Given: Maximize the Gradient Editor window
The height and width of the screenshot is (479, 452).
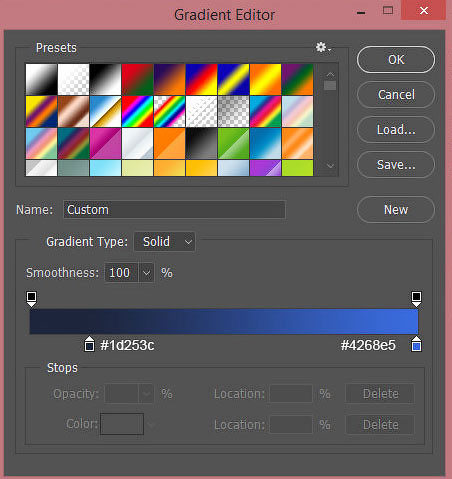Looking at the screenshot, I should [x=388, y=11].
